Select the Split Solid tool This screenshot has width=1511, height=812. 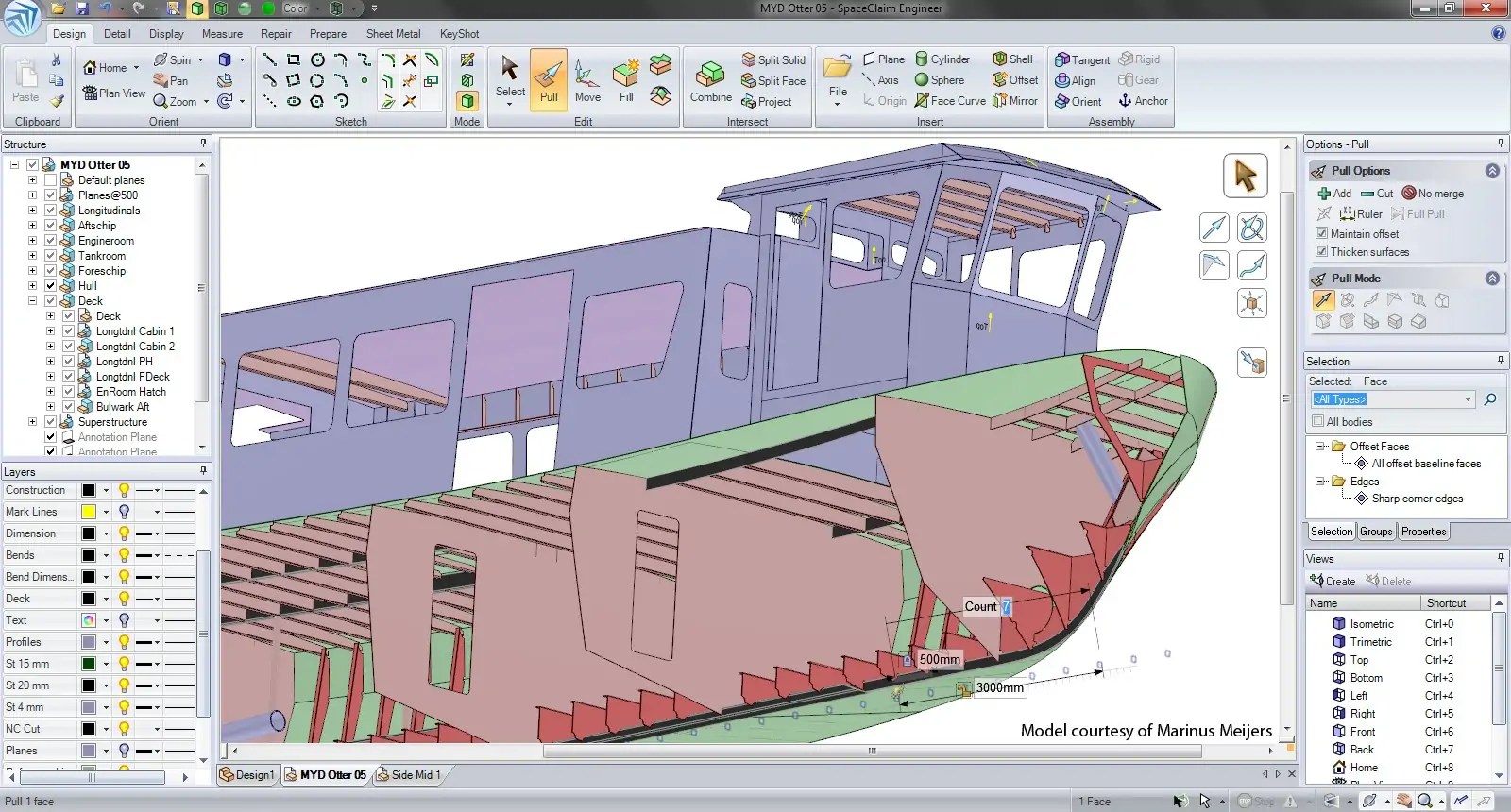click(x=773, y=59)
